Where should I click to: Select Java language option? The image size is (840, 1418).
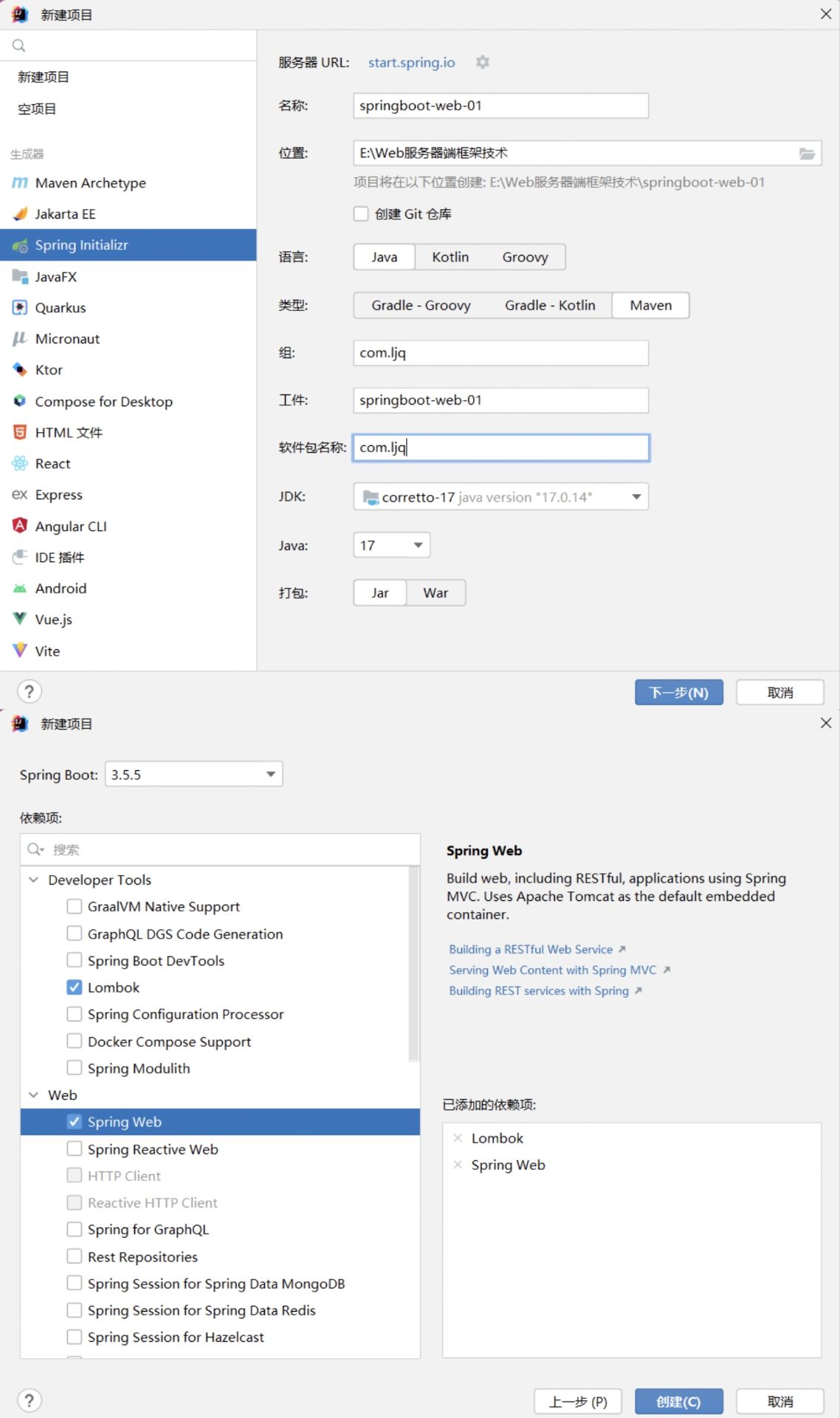tap(384, 257)
